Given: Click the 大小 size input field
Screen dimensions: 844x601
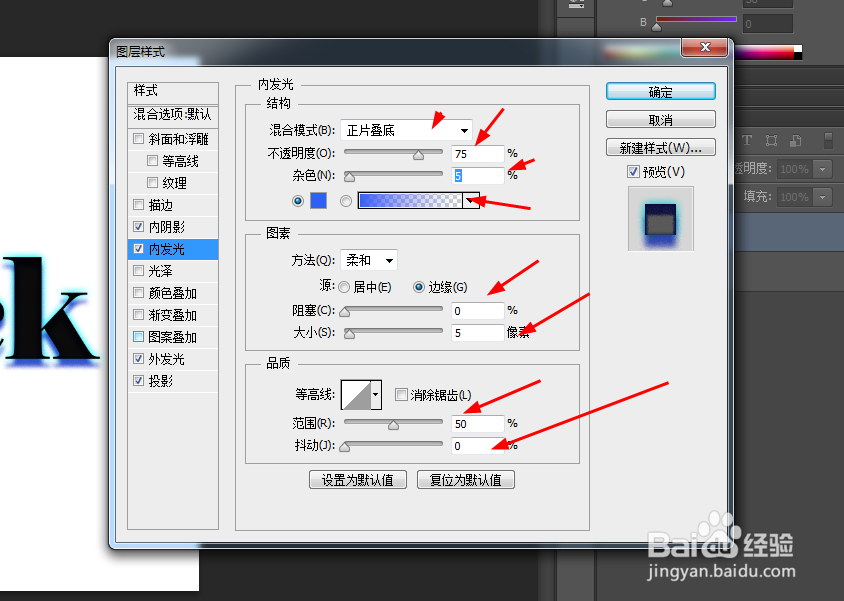Looking at the screenshot, I should [x=477, y=331].
